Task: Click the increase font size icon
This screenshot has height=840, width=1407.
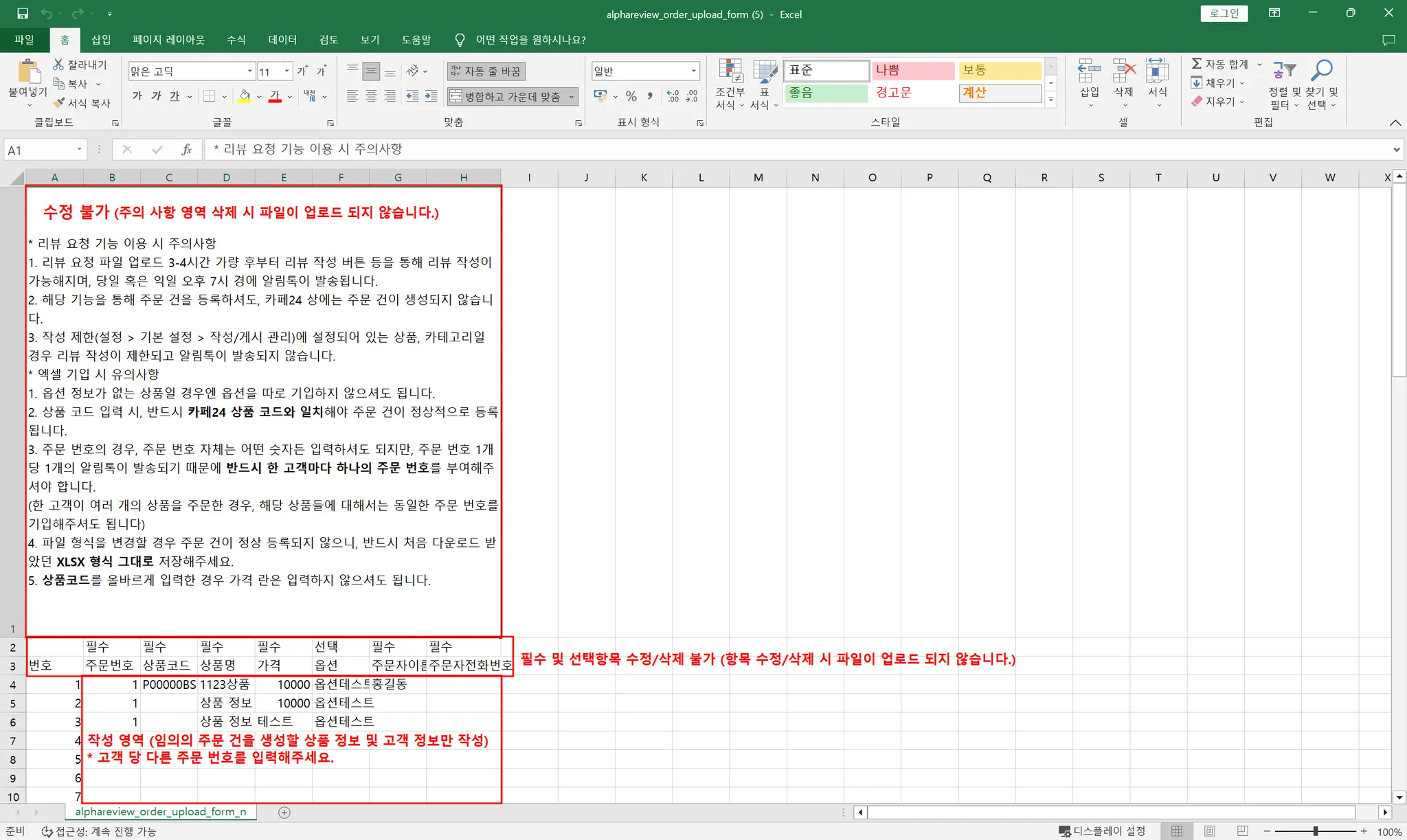Action: pos(302,71)
